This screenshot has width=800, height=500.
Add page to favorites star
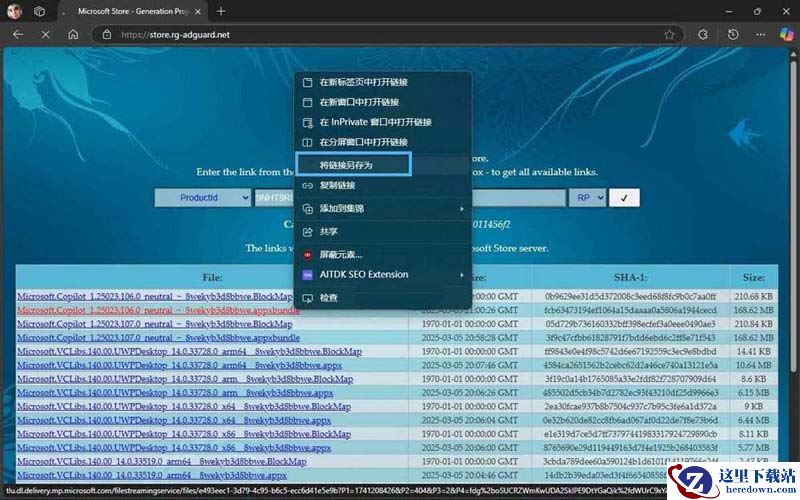click(669, 35)
